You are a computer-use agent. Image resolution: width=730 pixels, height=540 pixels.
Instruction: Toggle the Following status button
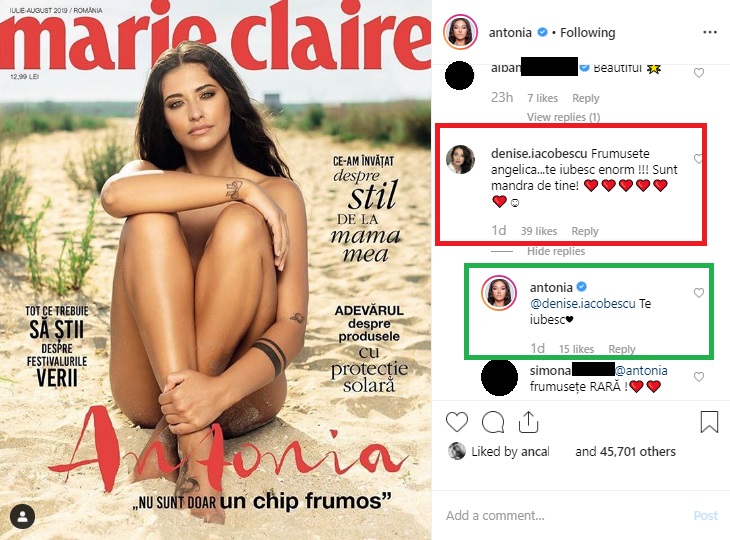(x=588, y=33)
